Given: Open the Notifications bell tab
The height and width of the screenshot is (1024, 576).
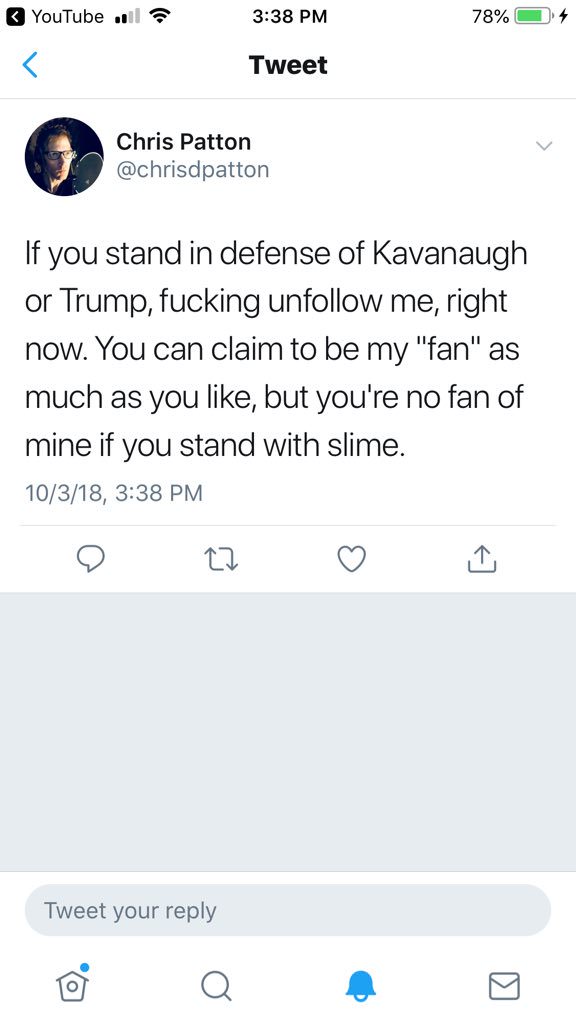Looking at the screenshot, I should pyautogui.click(x=360, y=985).
